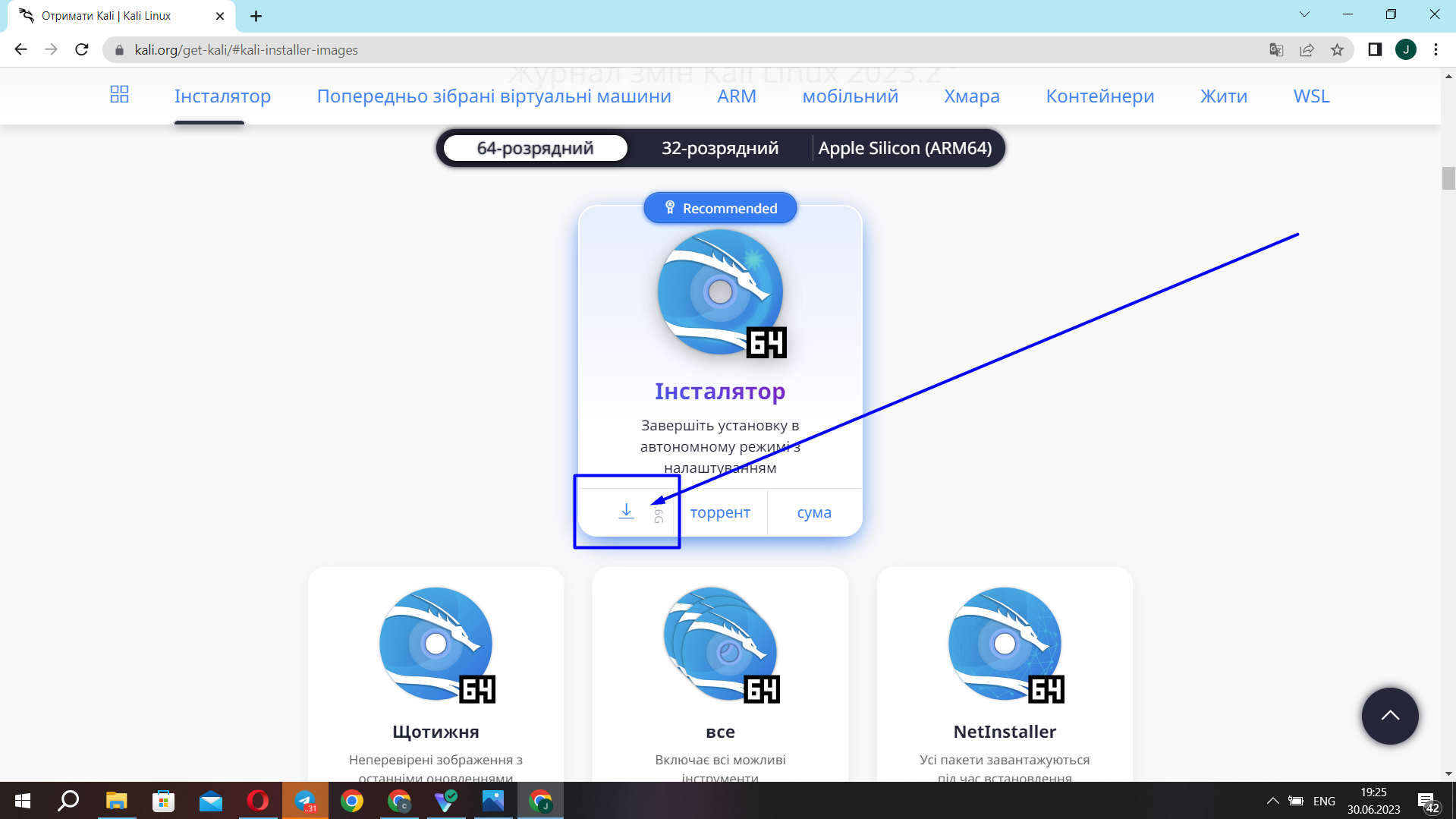Switch to the Хмара nav tab
Image resolution: width=1456 pixels, height=819 pixels.
[972, 96]
